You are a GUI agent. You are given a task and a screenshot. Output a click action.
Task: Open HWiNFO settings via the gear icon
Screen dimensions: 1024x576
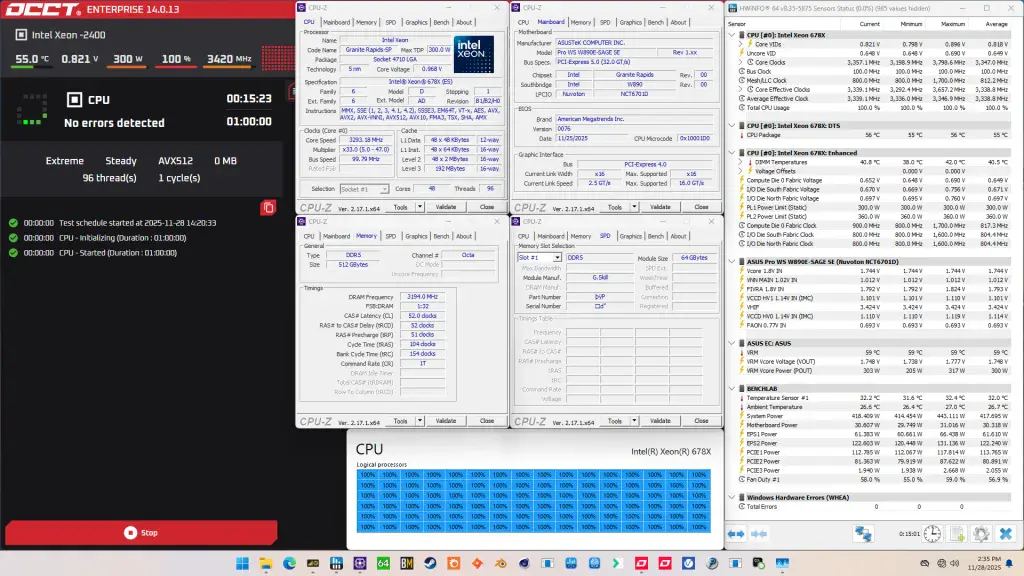tap(980, 533)
